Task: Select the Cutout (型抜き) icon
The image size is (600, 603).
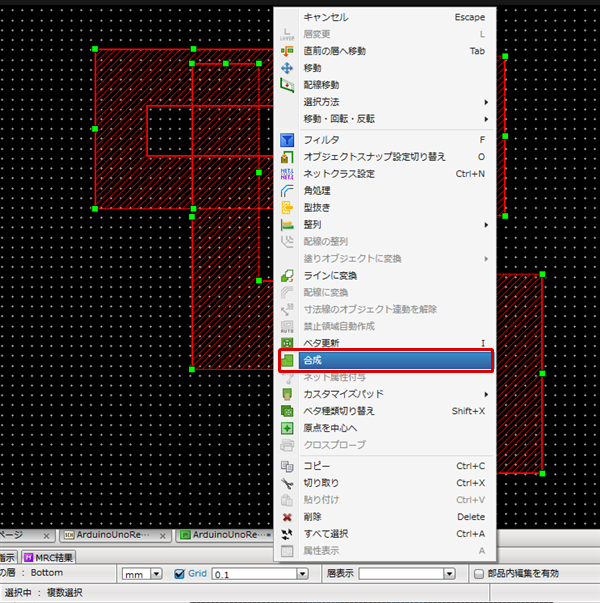Action: click(x=287, y=208)
